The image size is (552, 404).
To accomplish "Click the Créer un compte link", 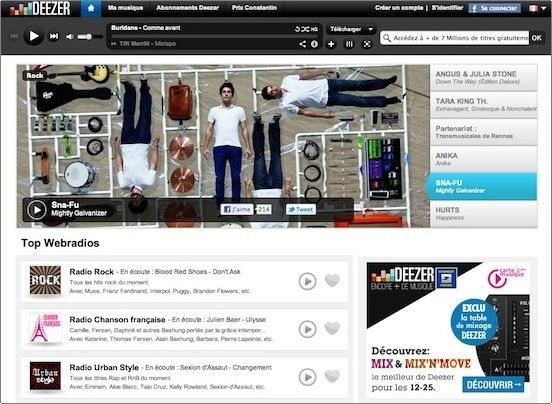I will click(399, 8).
